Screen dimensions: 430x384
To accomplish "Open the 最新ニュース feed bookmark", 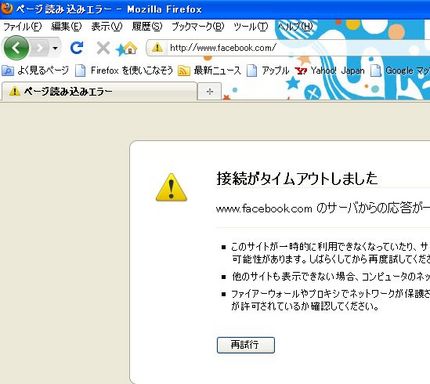I will tap(209, 71).
